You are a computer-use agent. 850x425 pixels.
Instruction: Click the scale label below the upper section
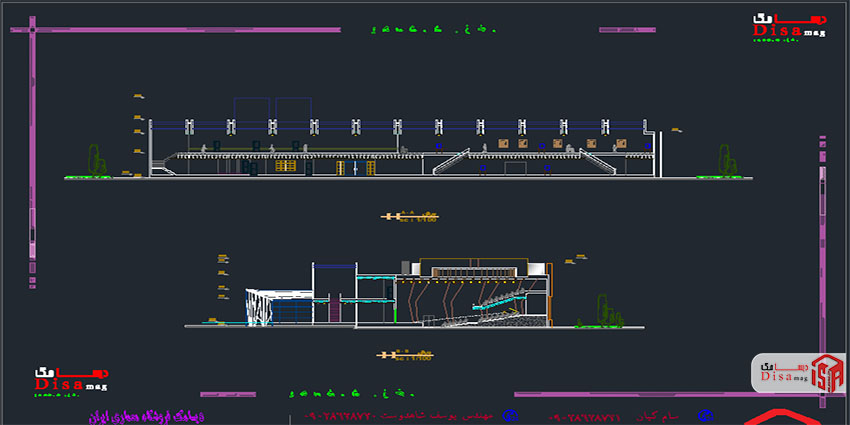410,215
